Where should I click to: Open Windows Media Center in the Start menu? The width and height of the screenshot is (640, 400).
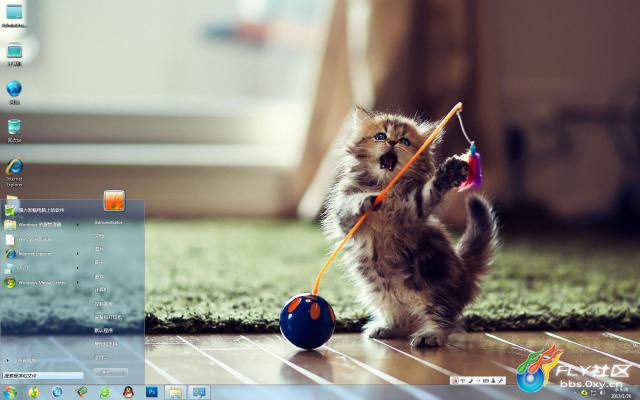(41, 282)
